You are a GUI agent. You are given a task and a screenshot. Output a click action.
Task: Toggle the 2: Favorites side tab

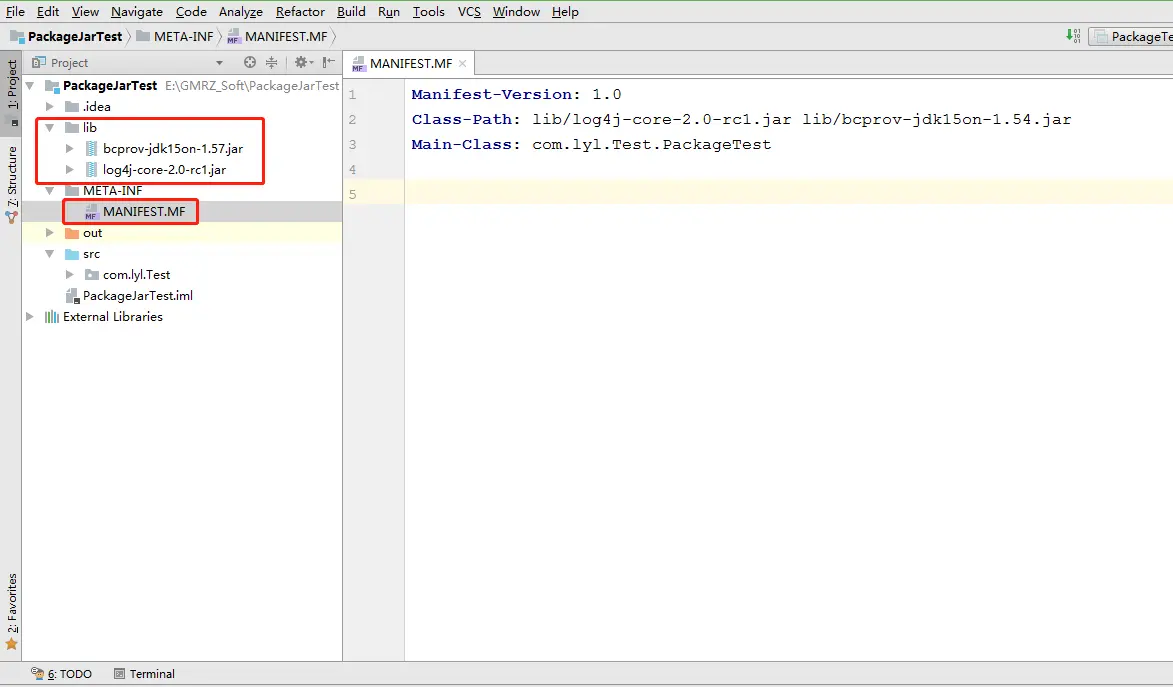12,611
